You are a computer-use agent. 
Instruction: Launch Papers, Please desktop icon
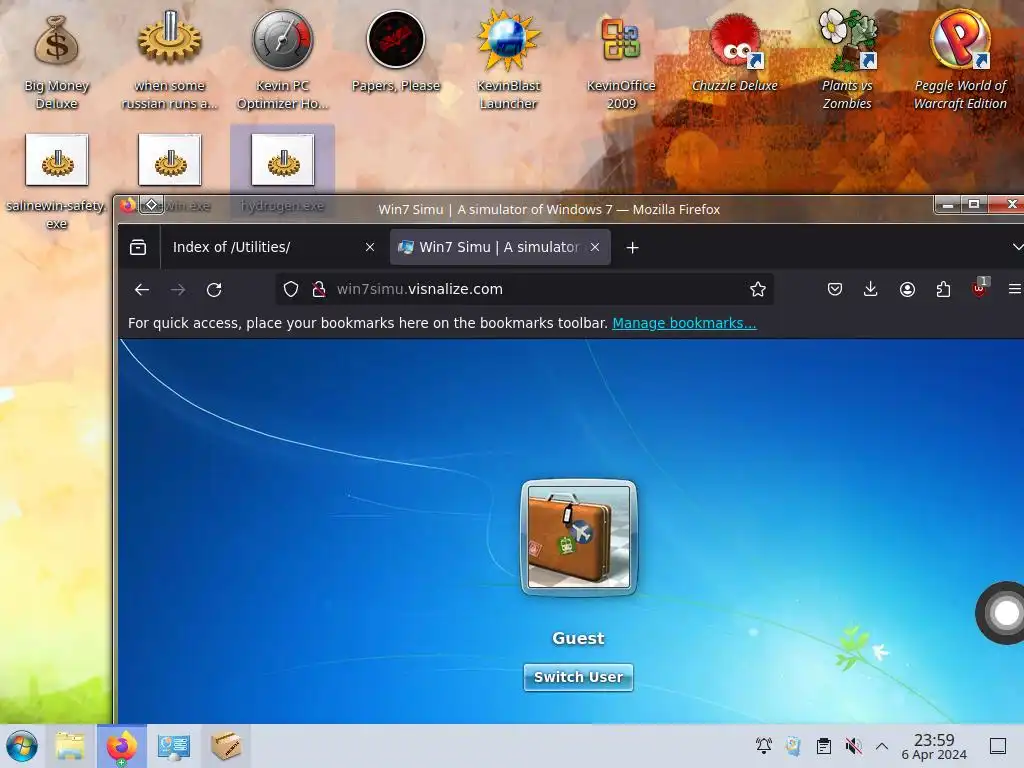tap(396, 52)
